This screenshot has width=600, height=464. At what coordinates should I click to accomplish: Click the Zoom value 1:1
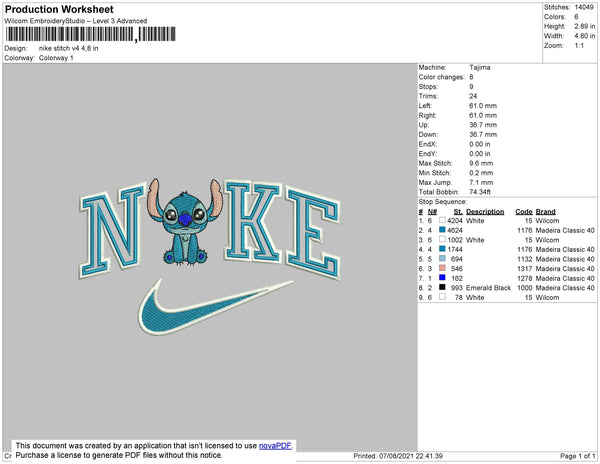pos(579,45)
